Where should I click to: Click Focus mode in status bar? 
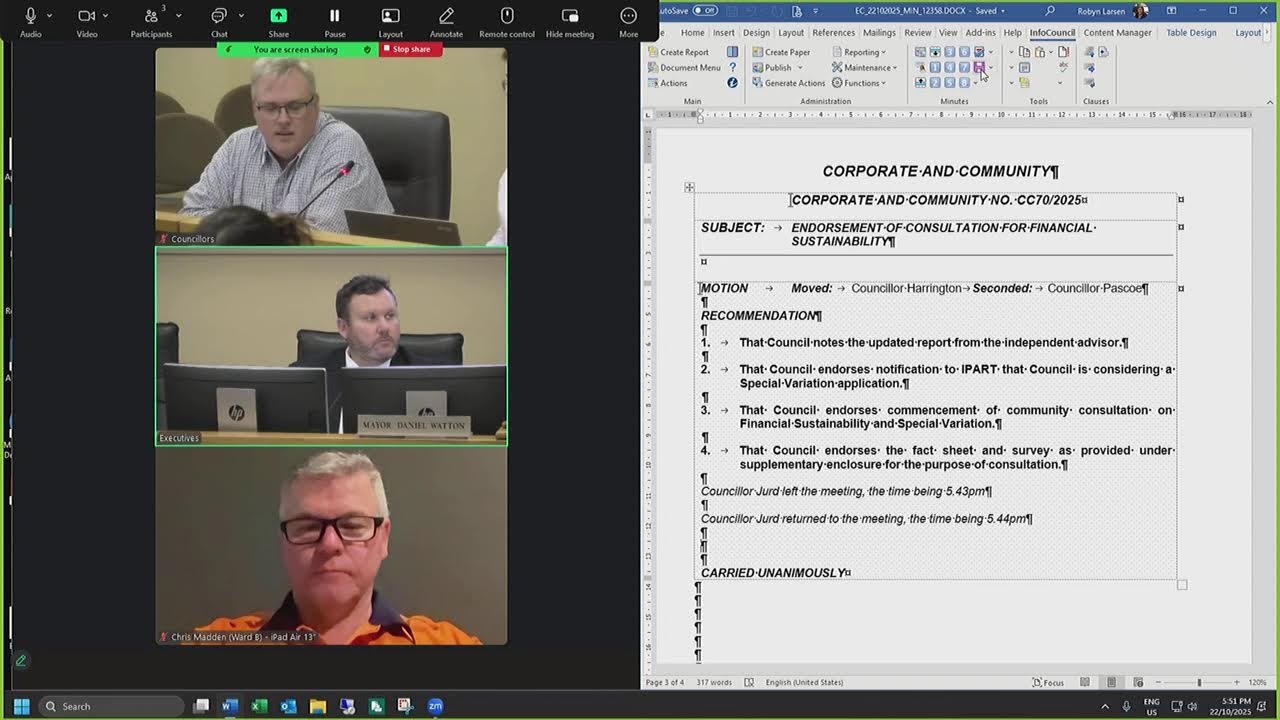(x=1048, y=682)
